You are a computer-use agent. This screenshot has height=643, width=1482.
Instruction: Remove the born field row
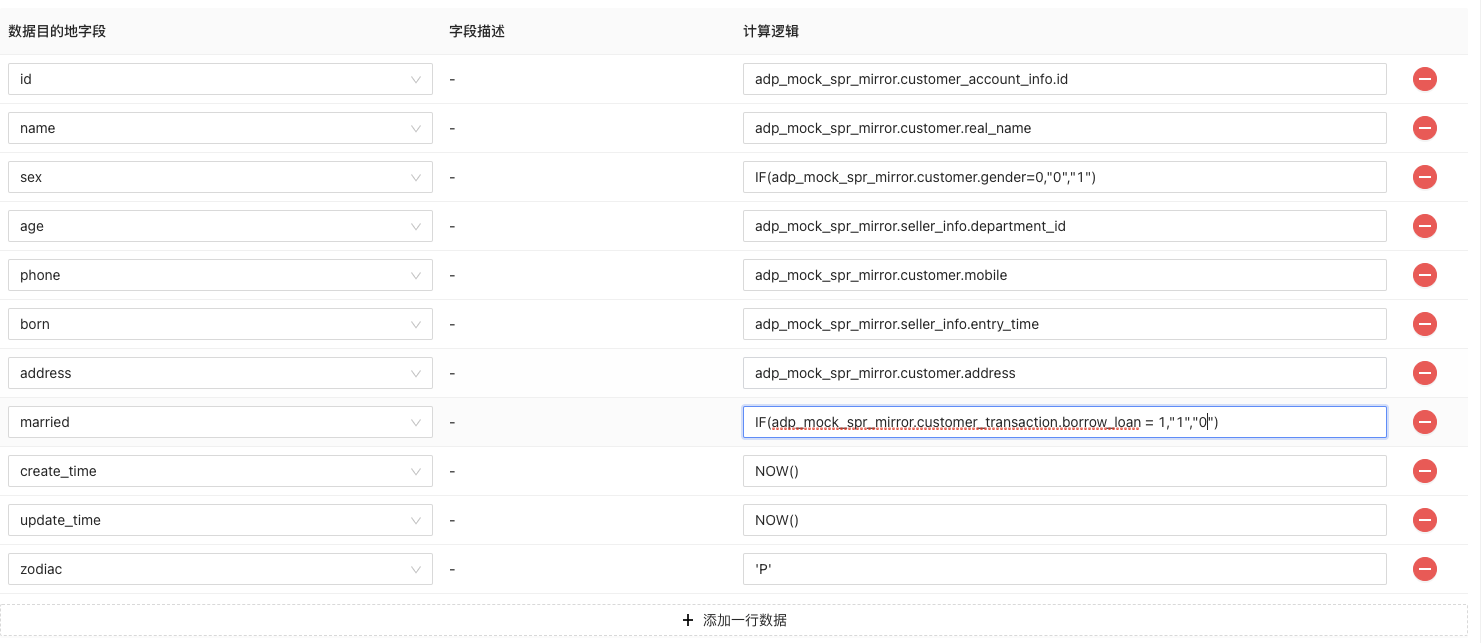pos(1424,324)
